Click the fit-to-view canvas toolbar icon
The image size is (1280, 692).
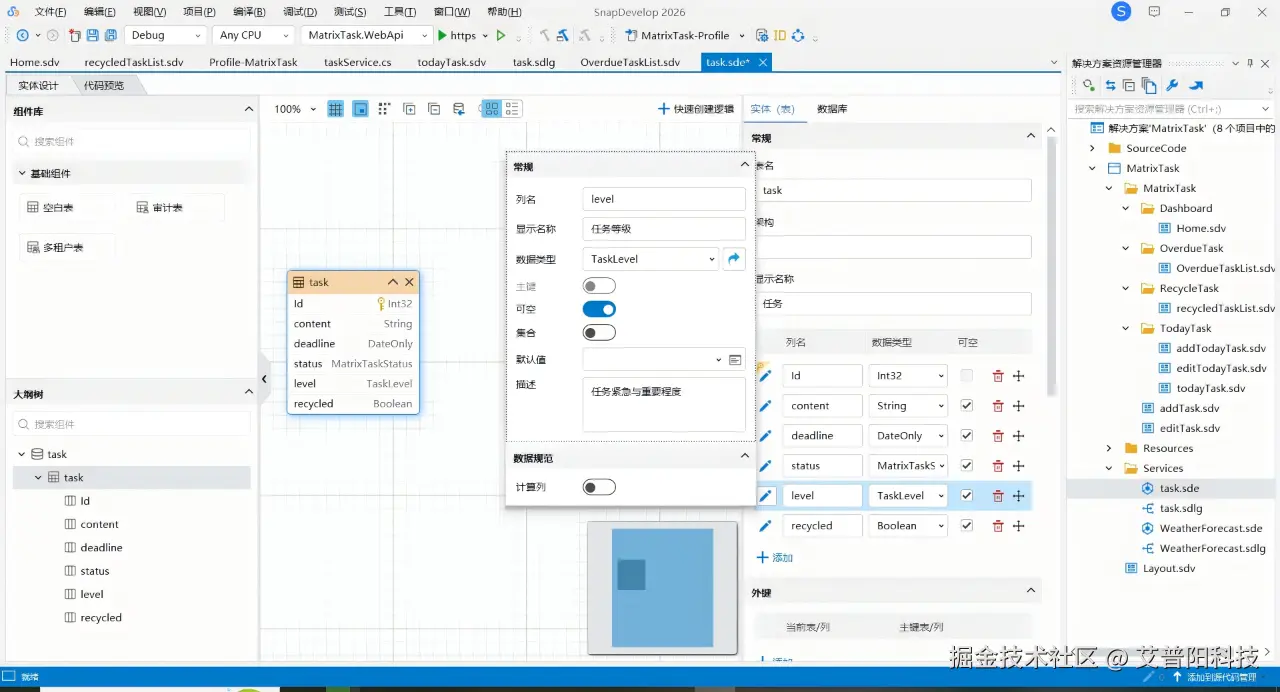pyautogui.click(x=360, y=109)
